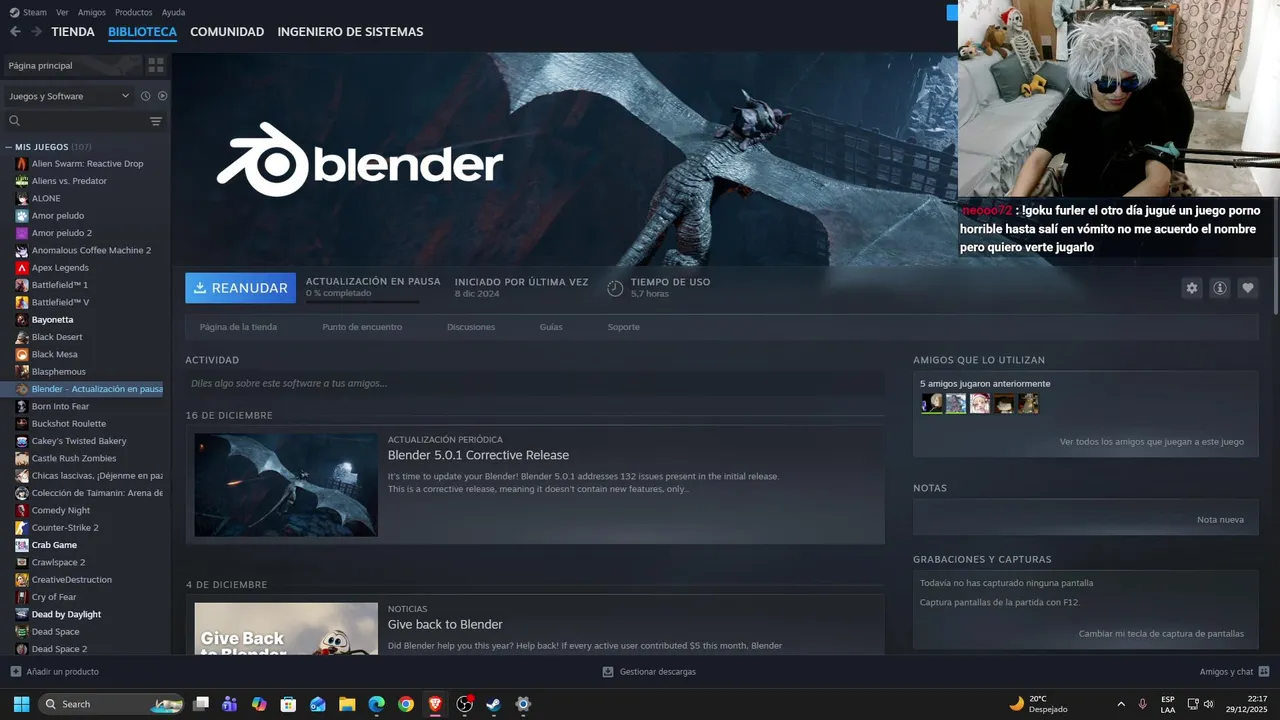Open Amigos y chat
1280x720 pixels.
[1234, 672]
